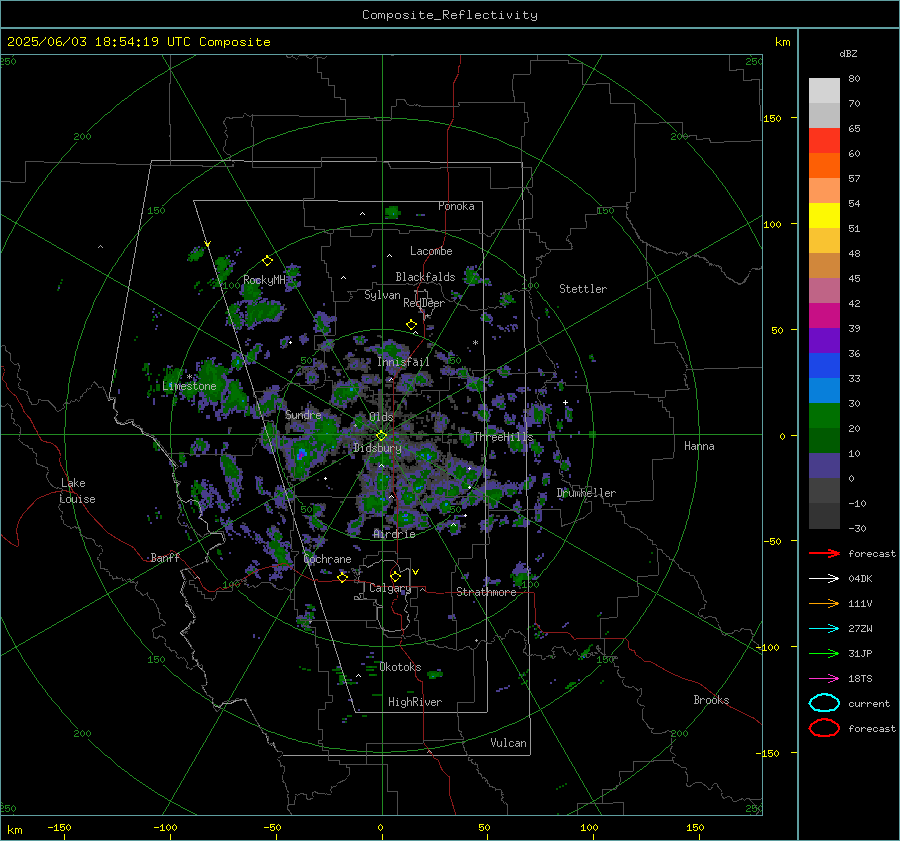
Task: Click the Didsbury city label
Action: point(377,448)
